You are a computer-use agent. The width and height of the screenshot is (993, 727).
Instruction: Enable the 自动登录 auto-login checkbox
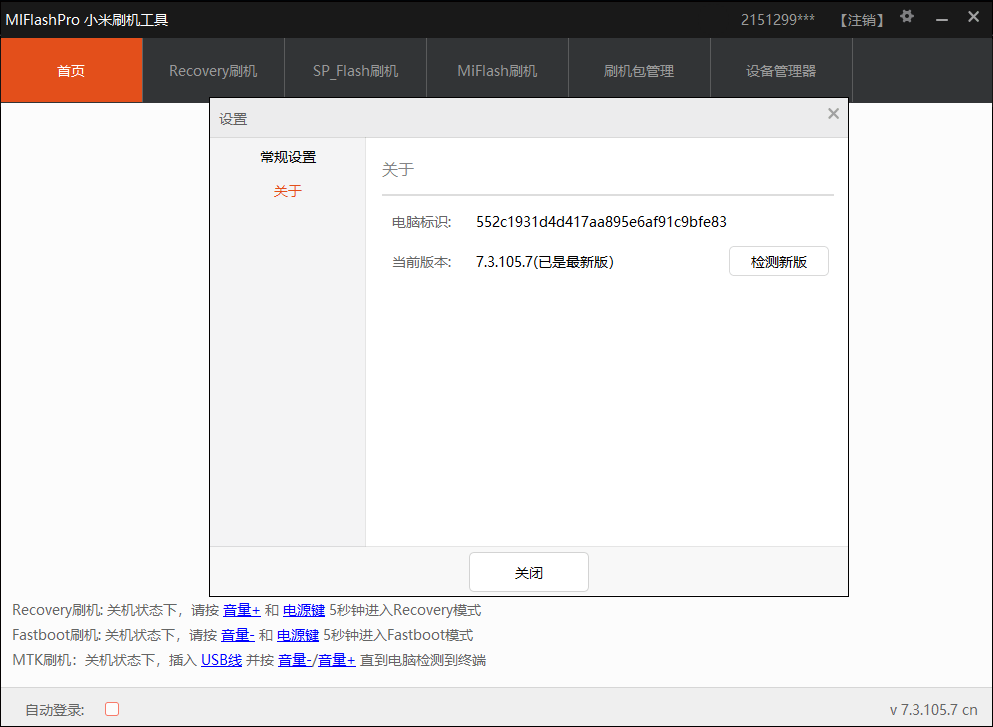coord(111,708)
